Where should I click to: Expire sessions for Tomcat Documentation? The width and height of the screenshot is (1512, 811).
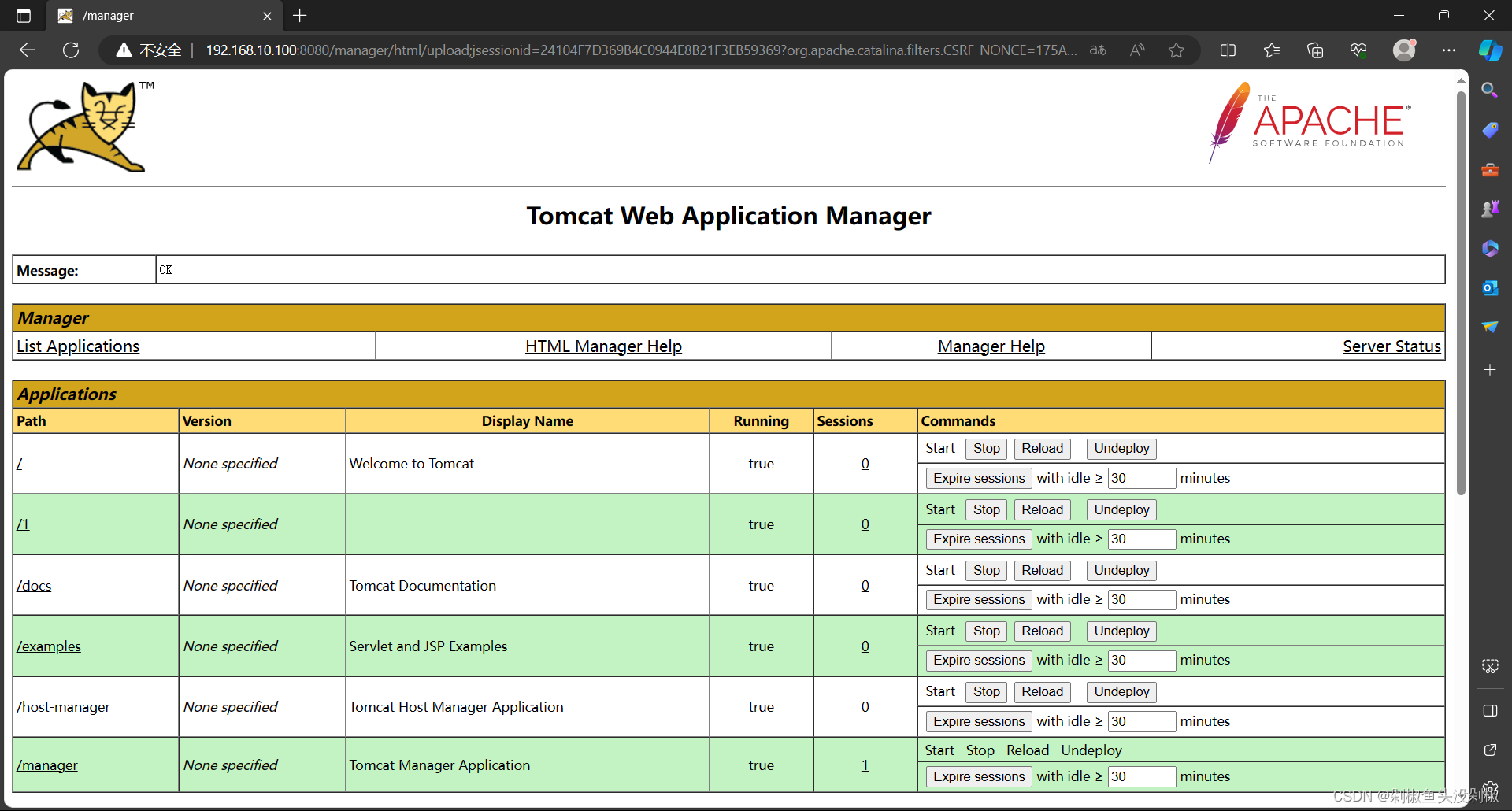pyautogui.click(x=979, y=600)
